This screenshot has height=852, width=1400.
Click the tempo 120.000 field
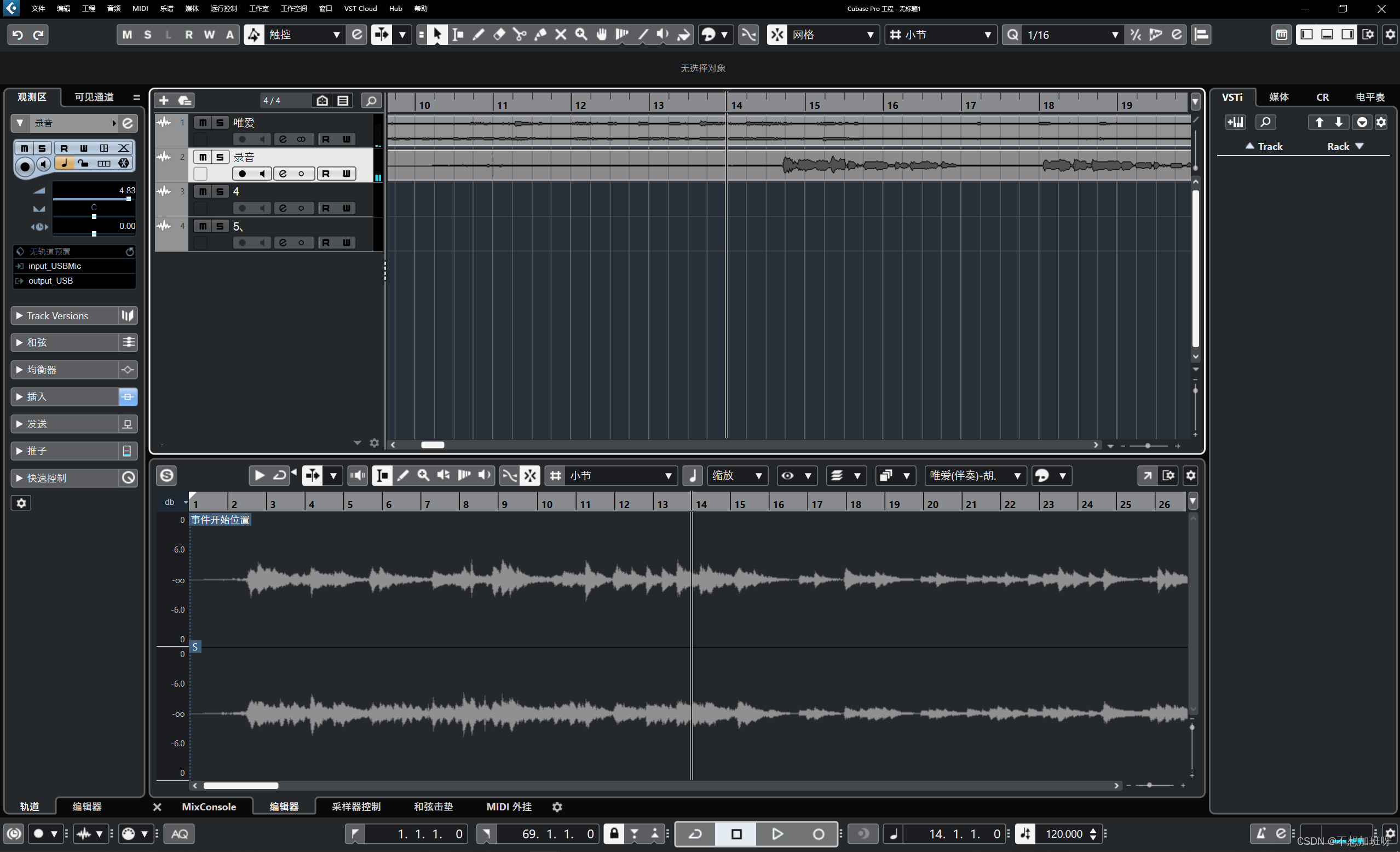pyautogui.click(x=1064, y=834)
